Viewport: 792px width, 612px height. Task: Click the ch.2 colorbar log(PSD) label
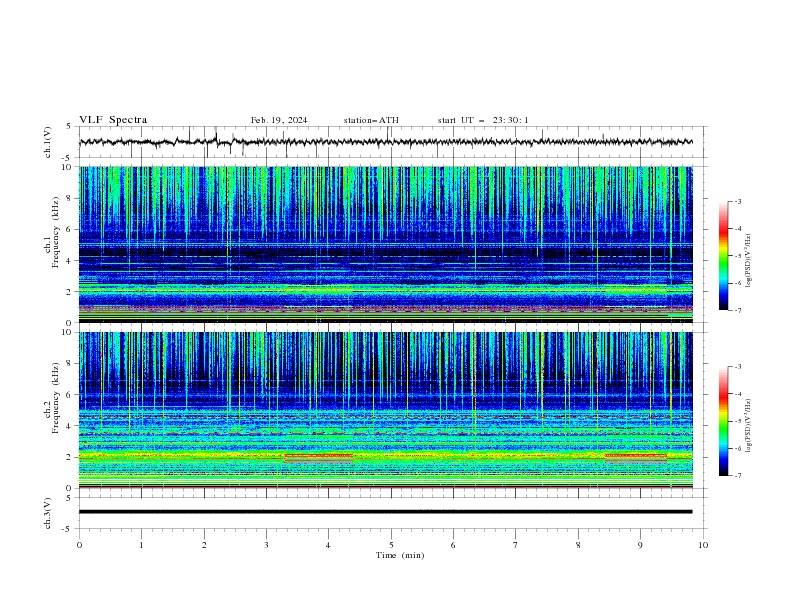pyautogui.click(x=748, y=426)
